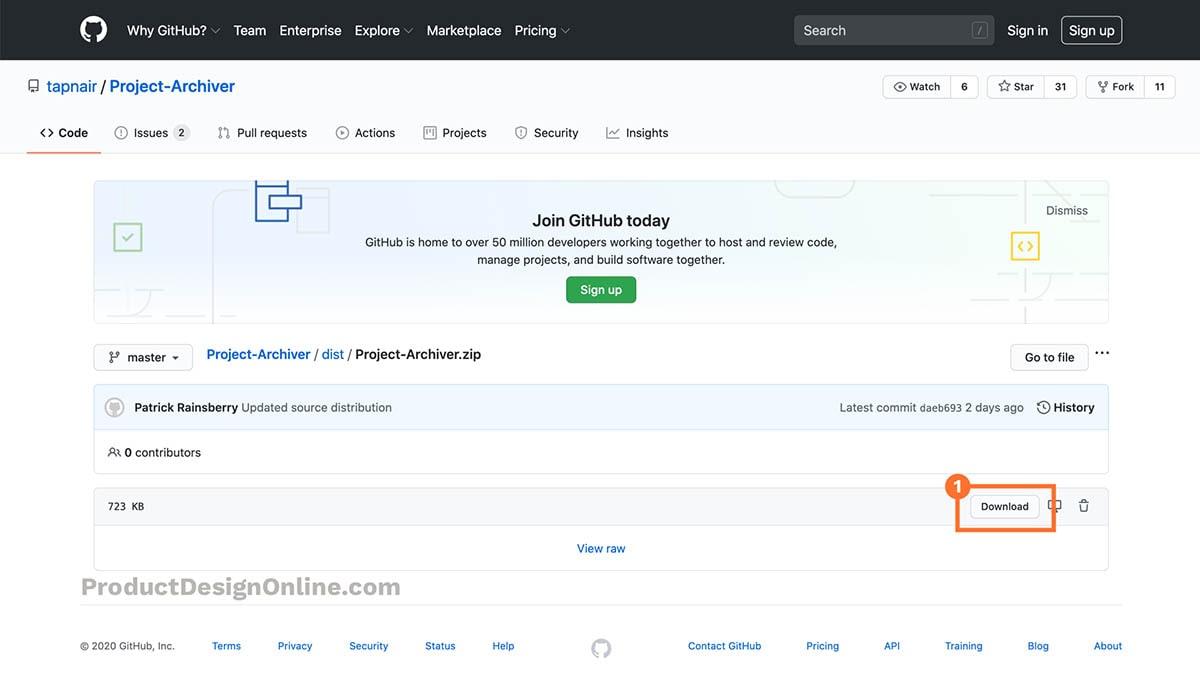The image size is (1200, 675).
Task: Select the 723 KB file size text
Action: click(x=126, y=507)
